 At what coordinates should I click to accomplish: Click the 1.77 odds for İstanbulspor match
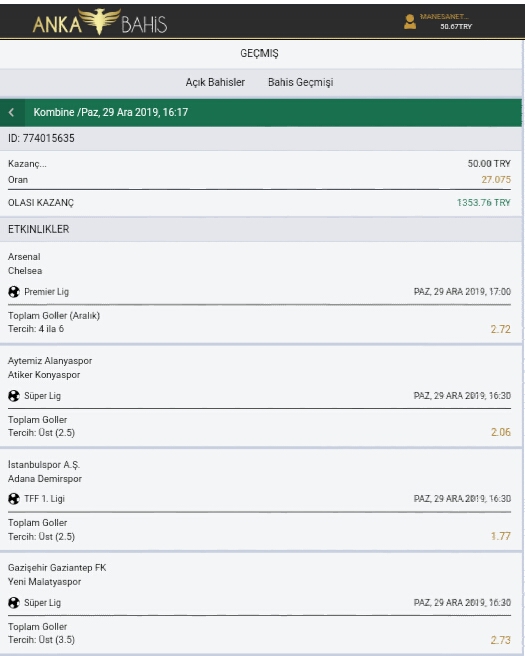tap(501, 536)
